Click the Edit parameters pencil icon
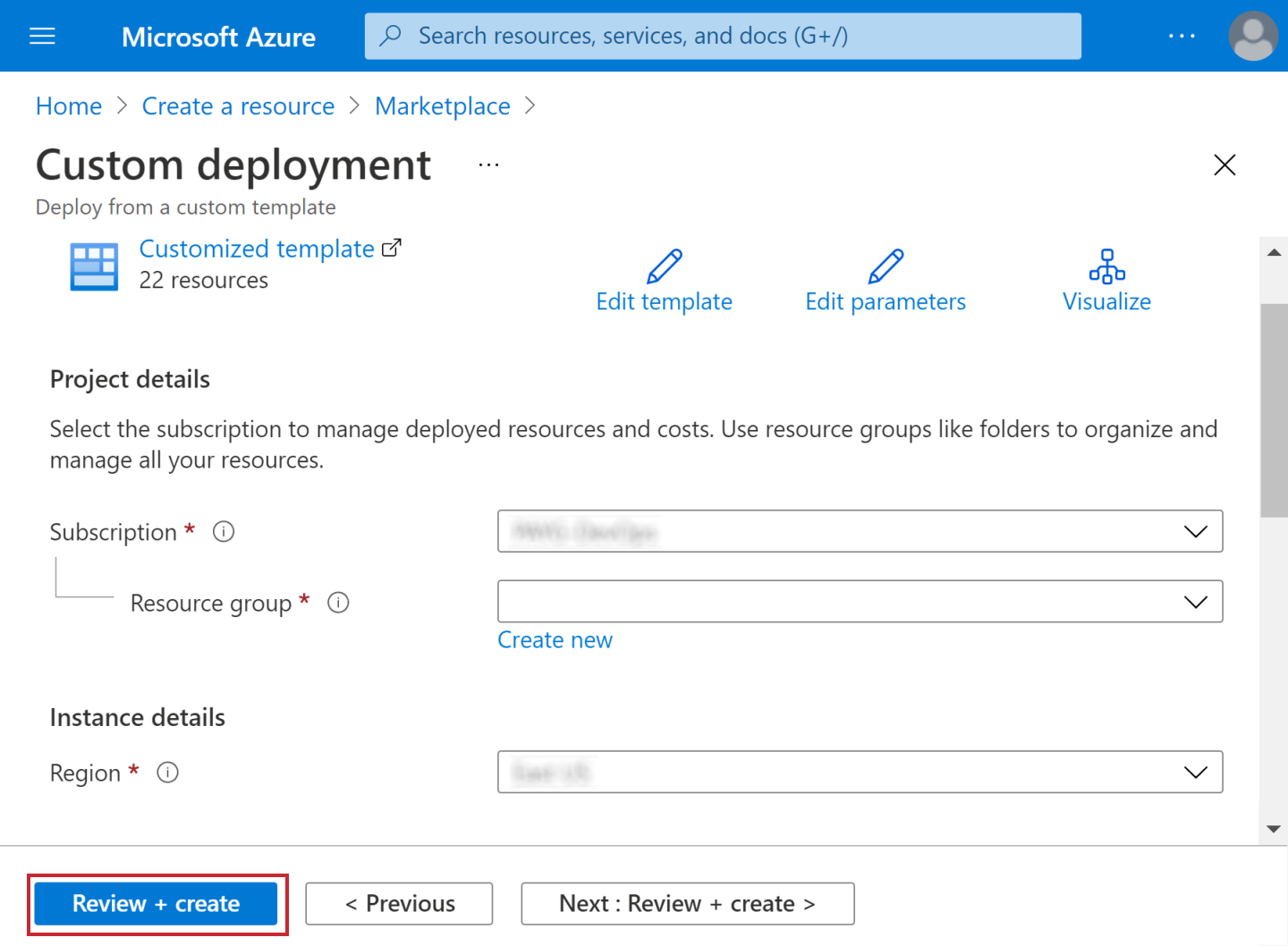 (x=885, y=266)
